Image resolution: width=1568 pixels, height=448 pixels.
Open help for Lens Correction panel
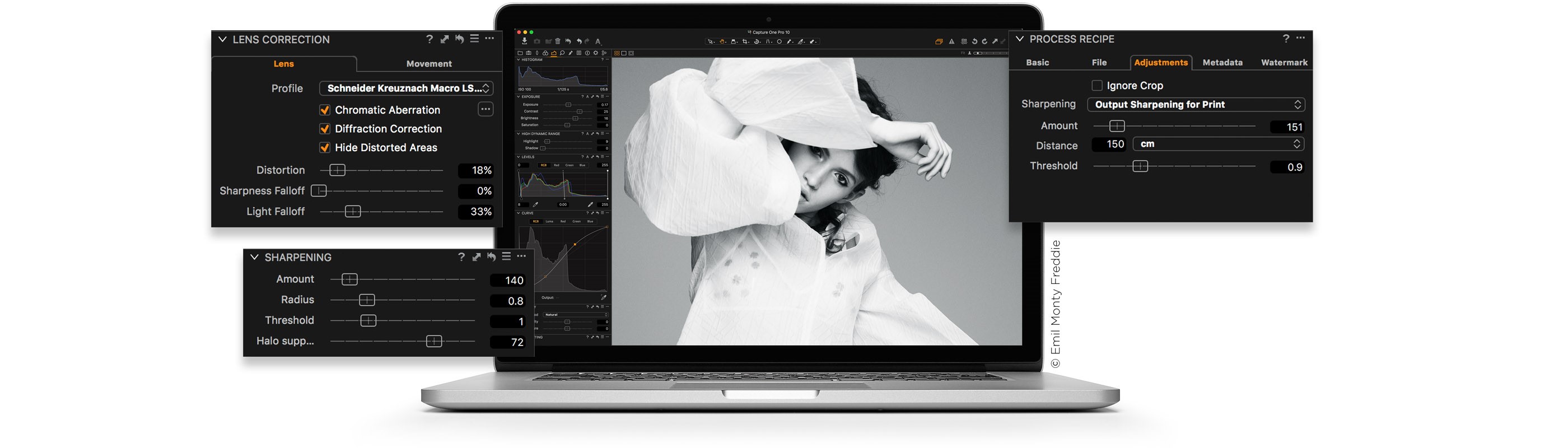click(429, 39)
